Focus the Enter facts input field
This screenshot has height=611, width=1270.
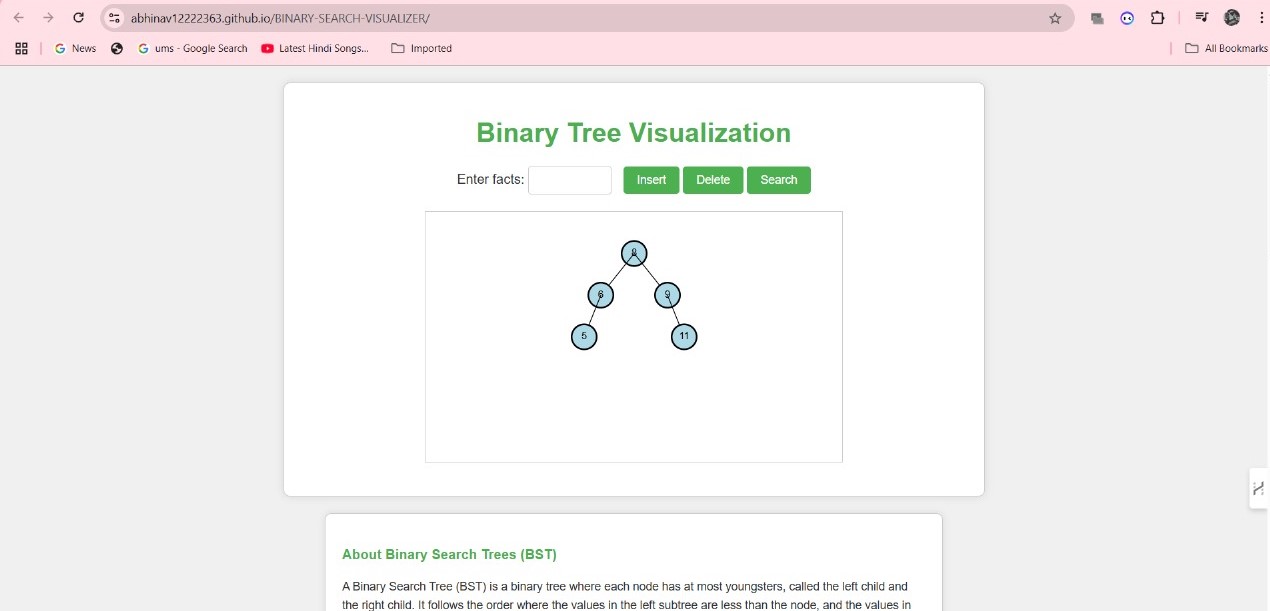(x=570, y=180)
